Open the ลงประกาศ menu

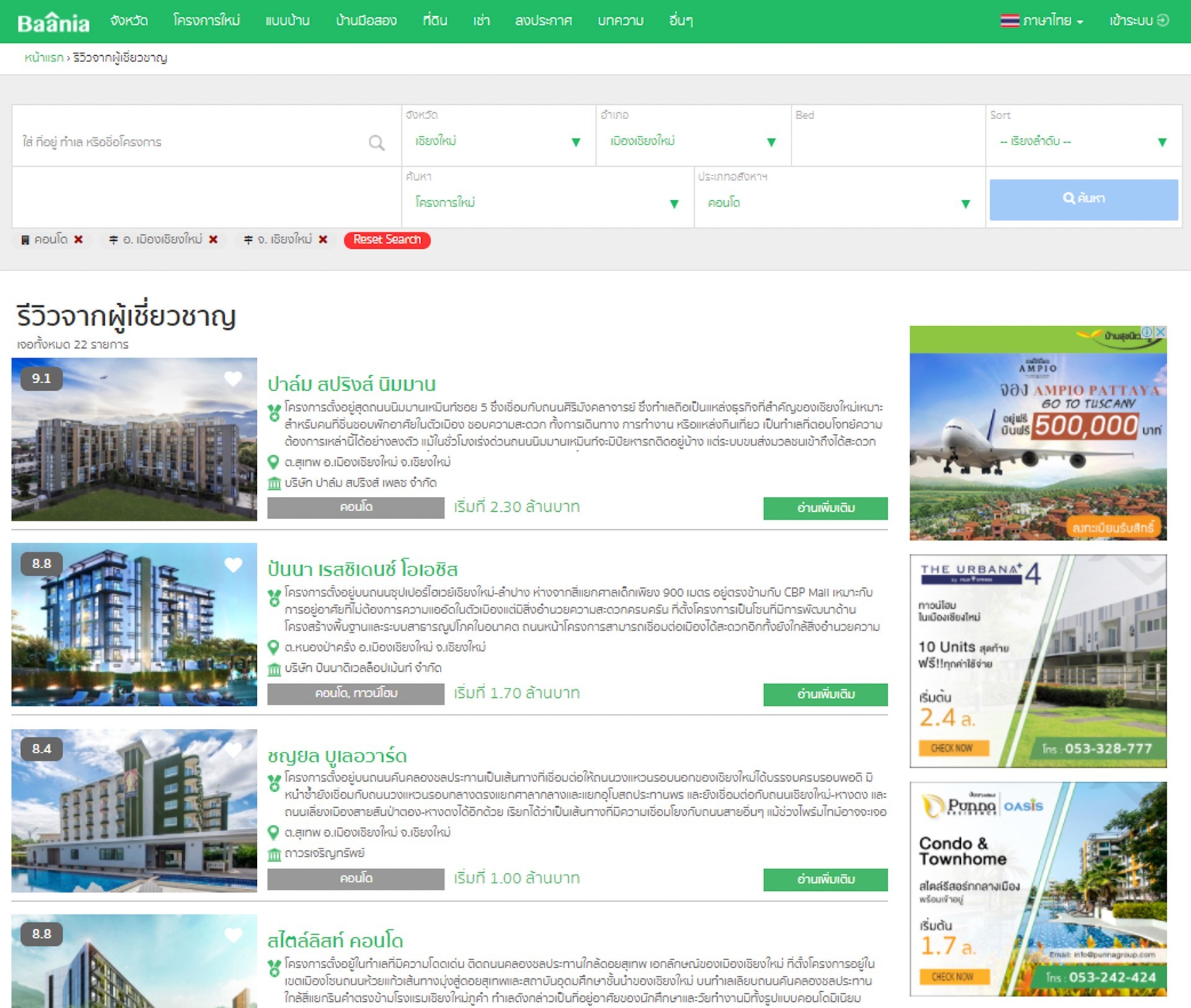tap(543, 20)
